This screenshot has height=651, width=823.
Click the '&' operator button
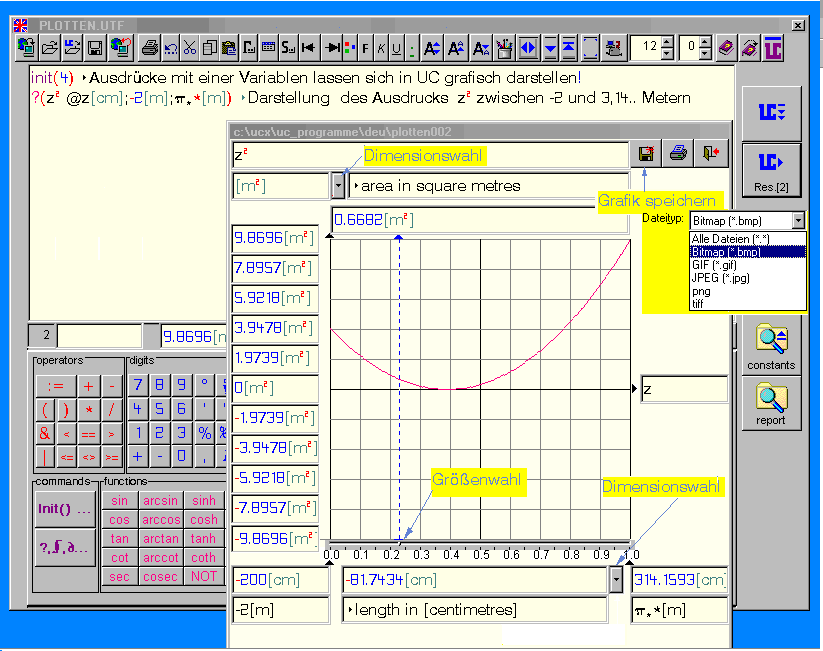coord(45,434)
